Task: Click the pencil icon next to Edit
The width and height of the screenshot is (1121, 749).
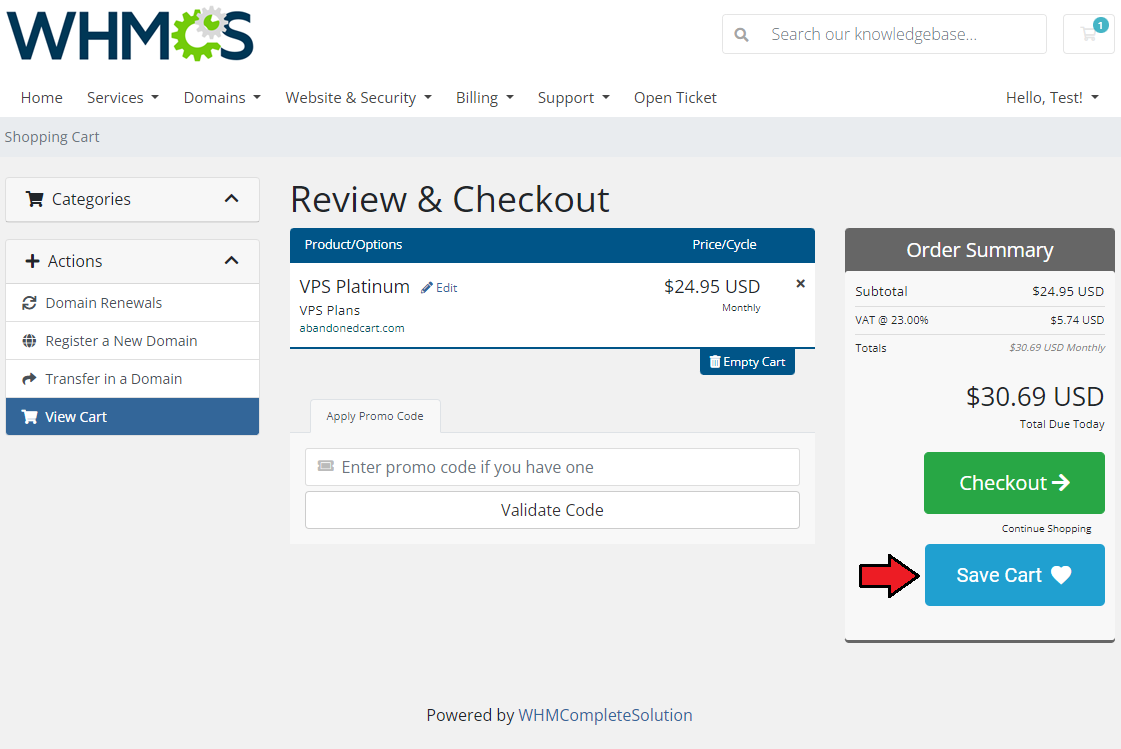Action: point(427,287)
